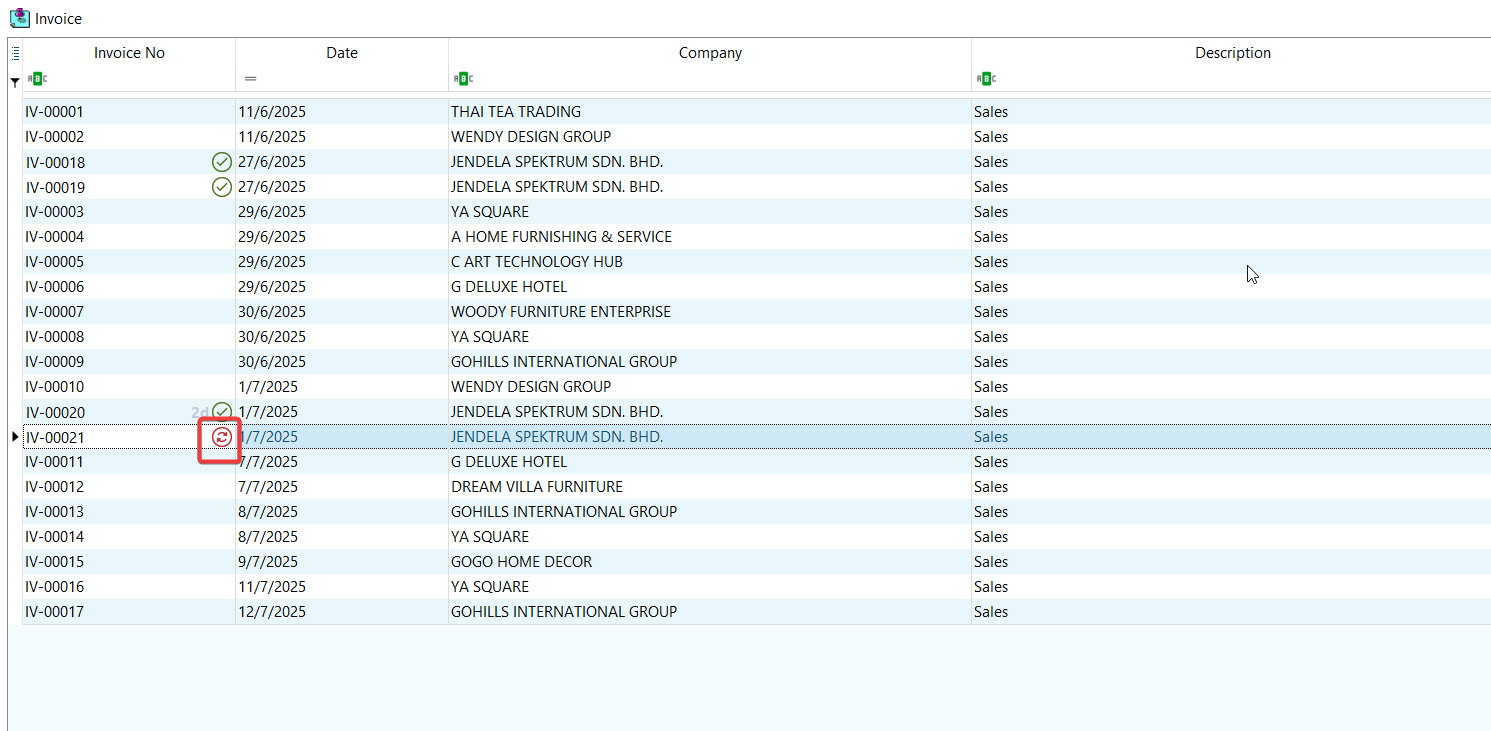Click the green checkmark icon on IV-00020
Image resolution: width=1491 pixels, height=731 pixels.
coord(222,411)
